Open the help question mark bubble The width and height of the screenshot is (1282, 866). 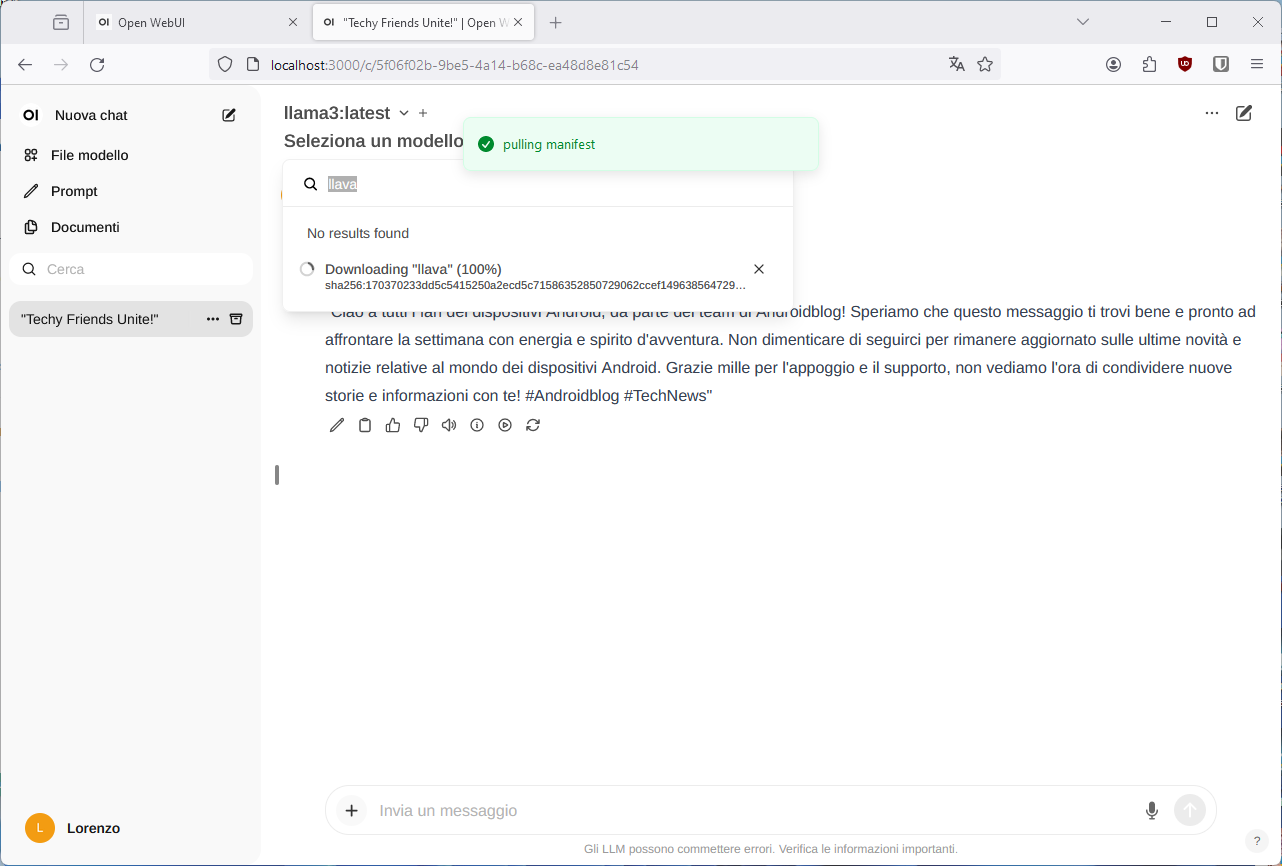pyautogui.click(x=1256, y=841)
